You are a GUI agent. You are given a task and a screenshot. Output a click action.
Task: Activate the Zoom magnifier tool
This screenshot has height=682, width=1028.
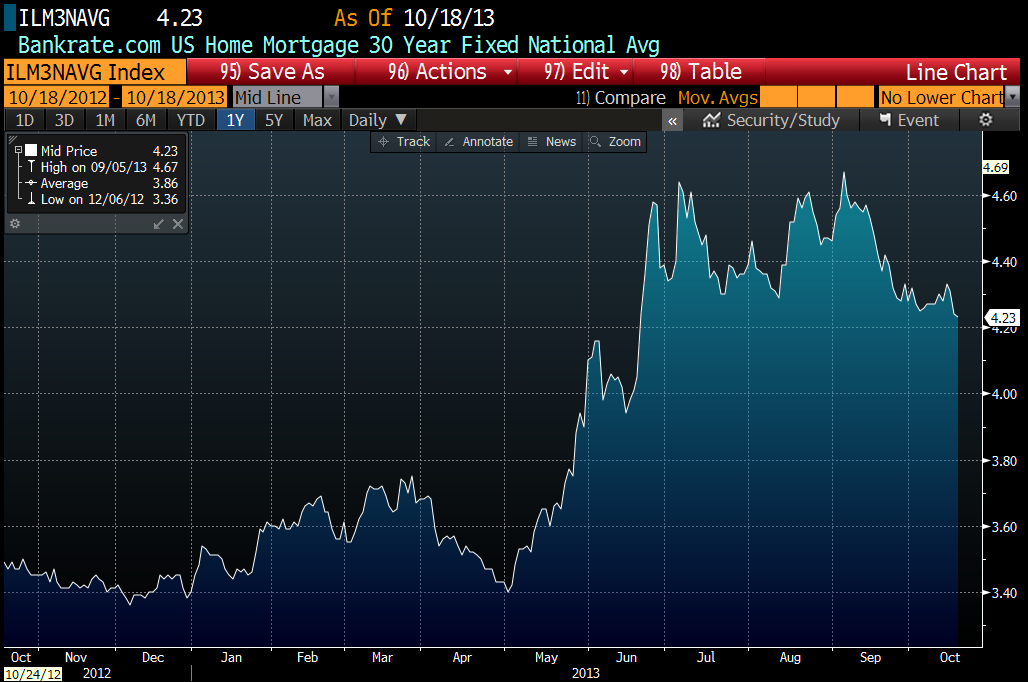click(x=615, y=142)
